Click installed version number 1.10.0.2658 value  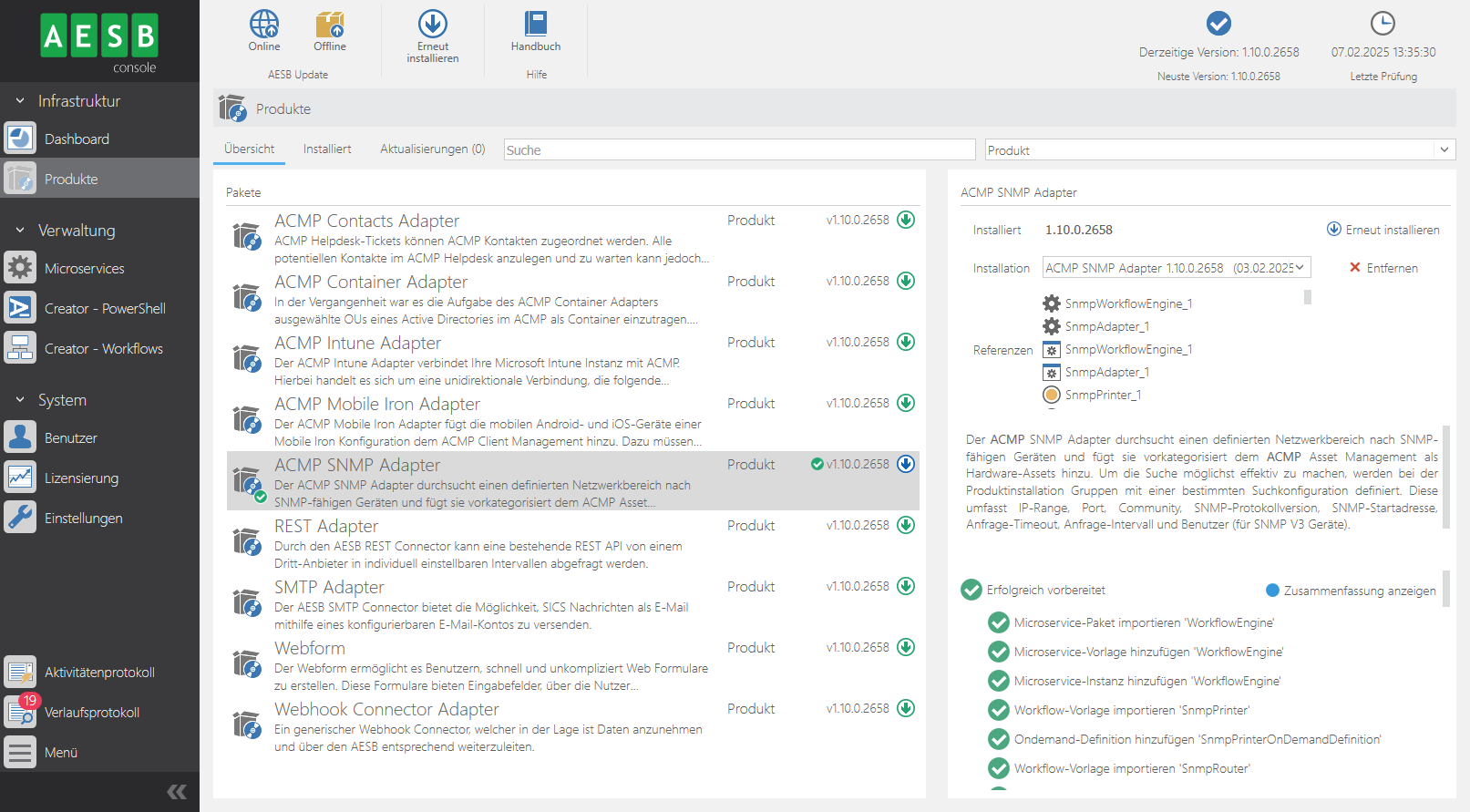1079,230
